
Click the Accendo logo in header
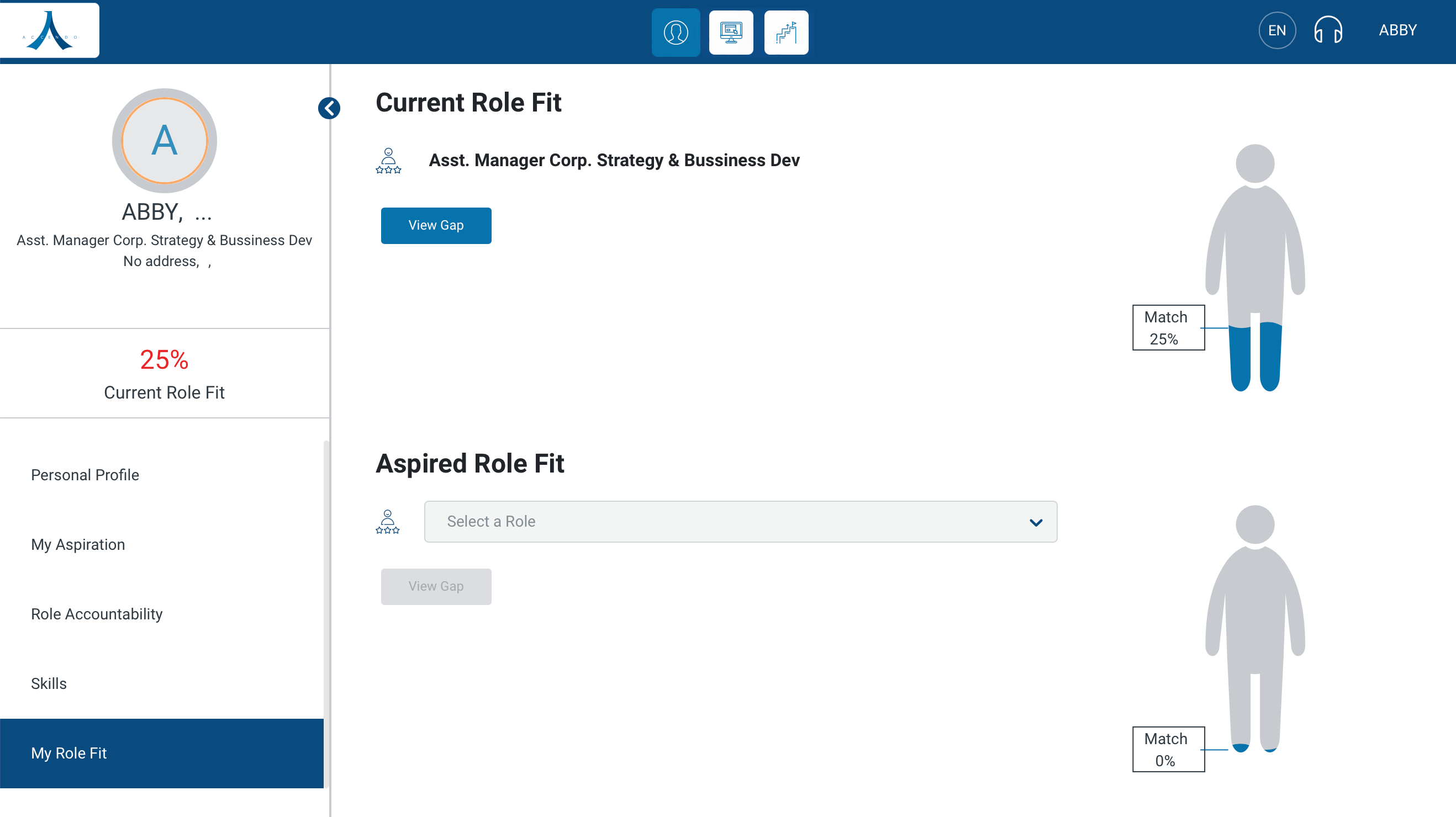[50, 30]
